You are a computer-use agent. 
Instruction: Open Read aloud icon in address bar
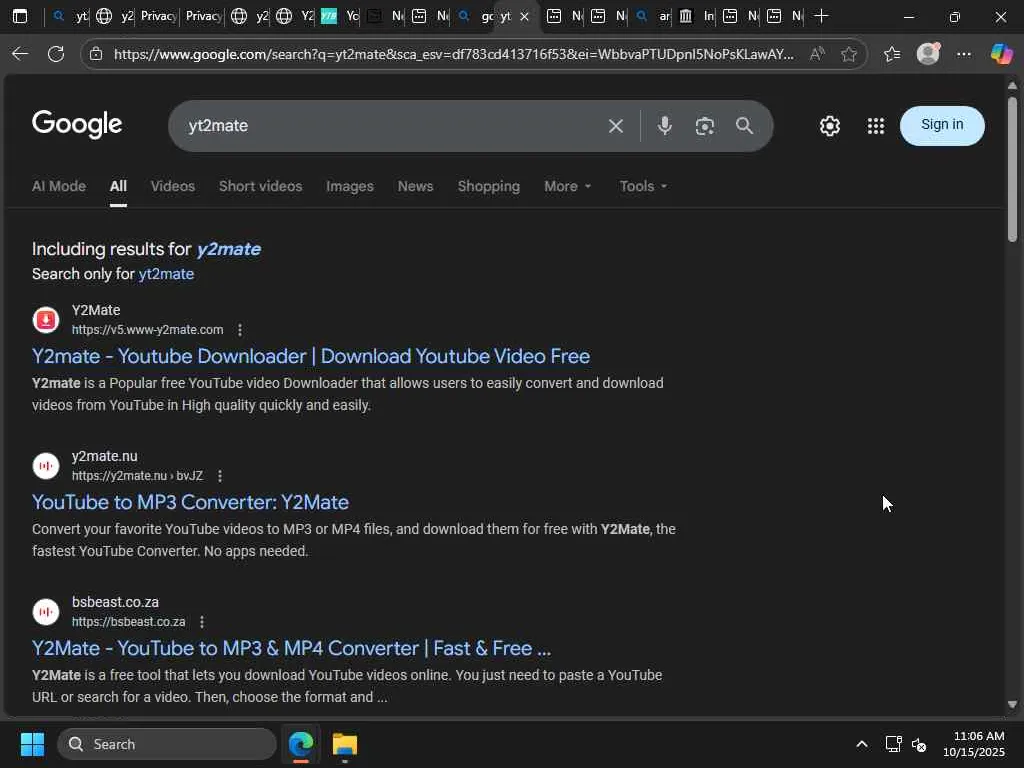coord(816,54)
